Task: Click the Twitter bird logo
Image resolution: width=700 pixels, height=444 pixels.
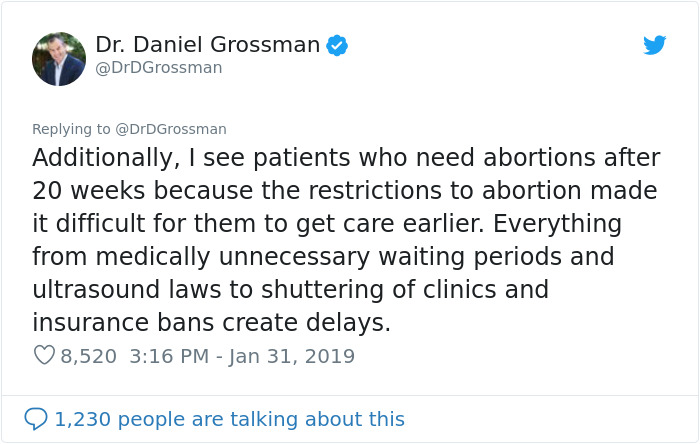Action: click(655, 45)
